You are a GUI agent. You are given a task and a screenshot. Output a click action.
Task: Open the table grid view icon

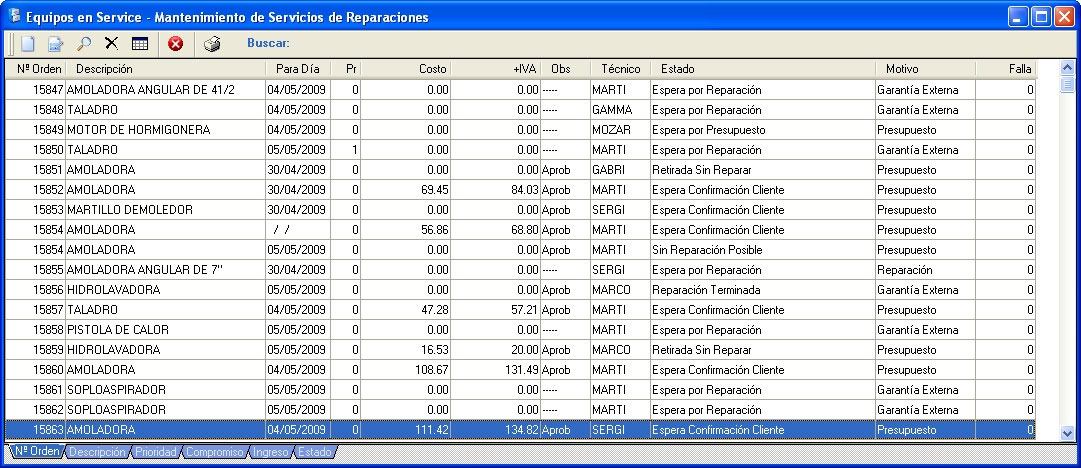click(139, 44)
